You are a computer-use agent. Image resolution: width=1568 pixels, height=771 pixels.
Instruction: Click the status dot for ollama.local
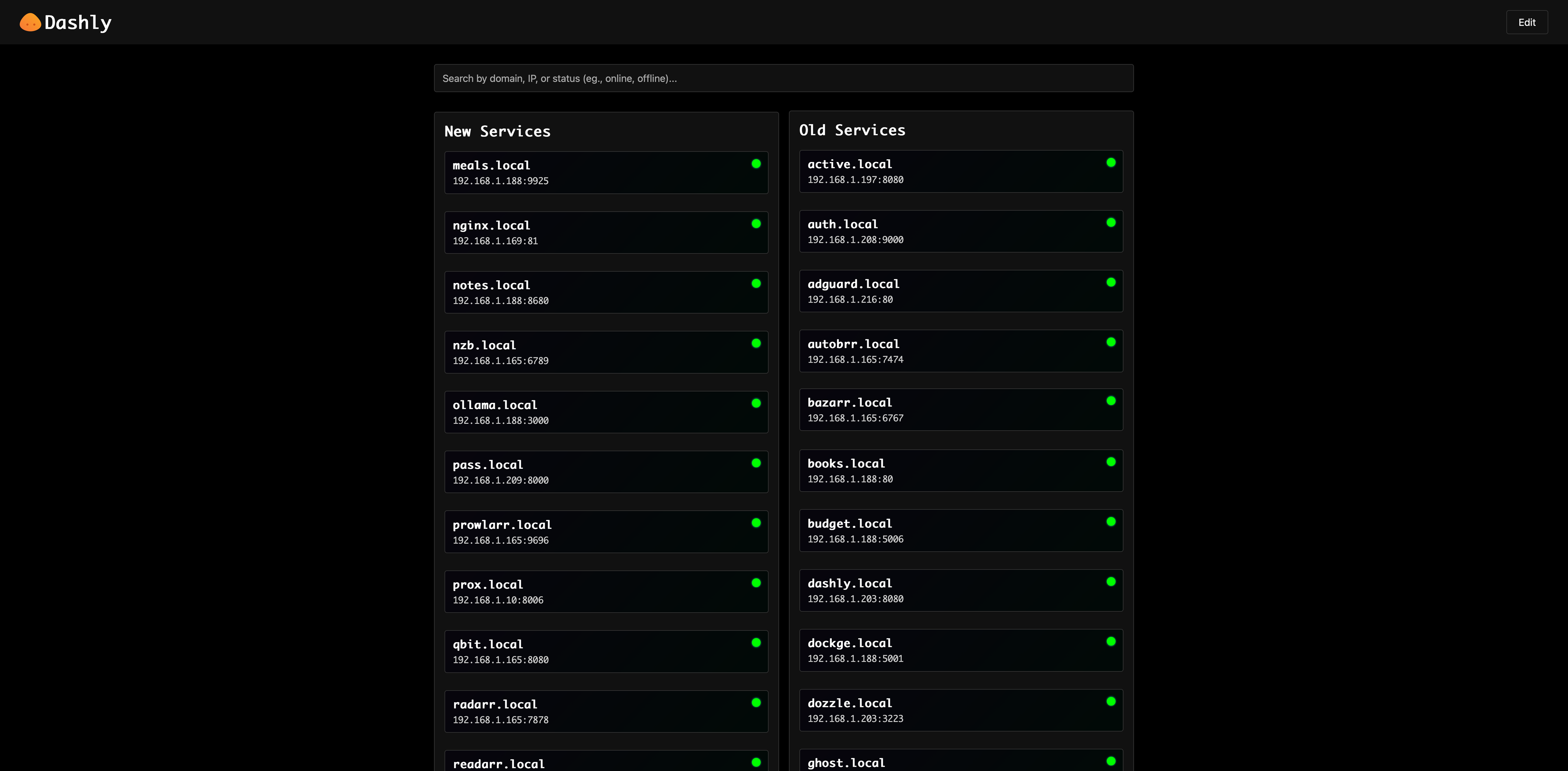coord(756,403)
